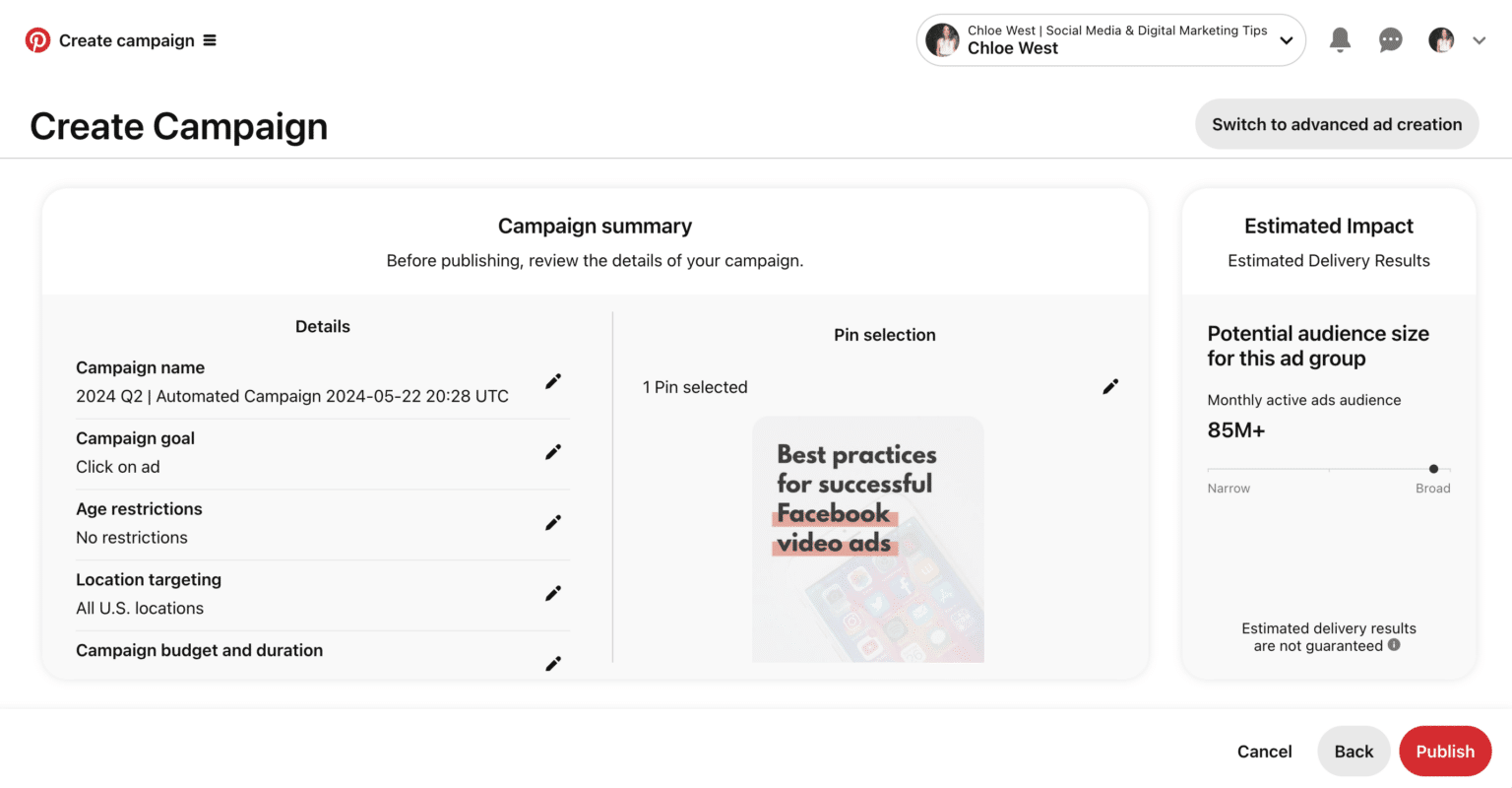1512x788 pixels.
Task: Select the Facebook video ads Pin thumbnail
Action: [867, 538]
